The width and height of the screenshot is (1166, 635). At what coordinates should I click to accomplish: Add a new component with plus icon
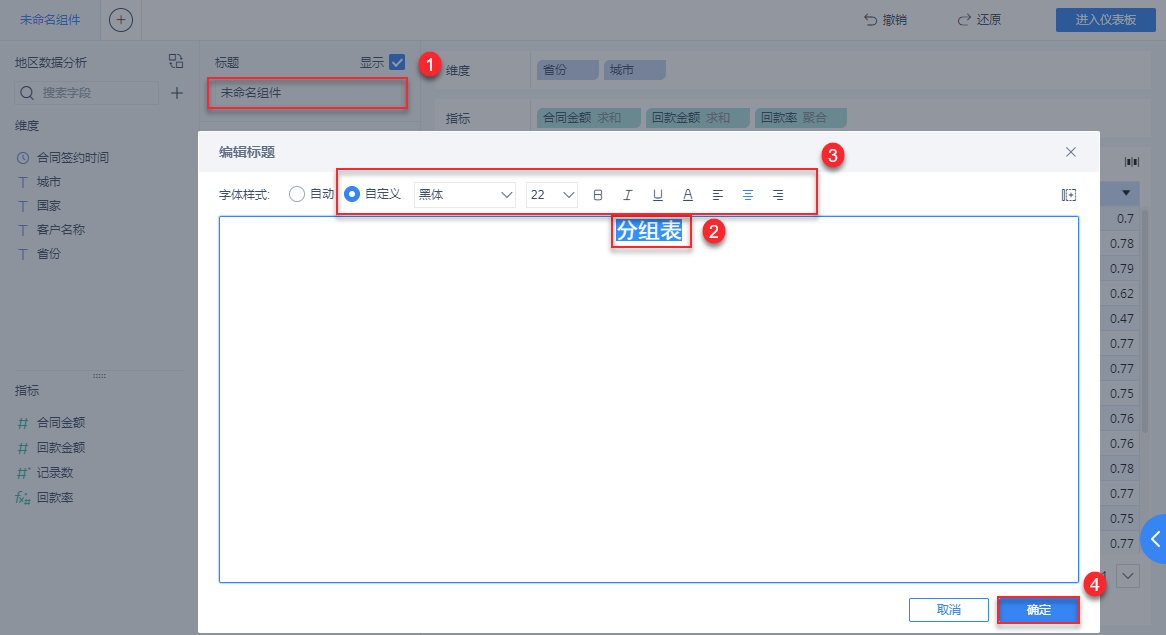(120, 20)
